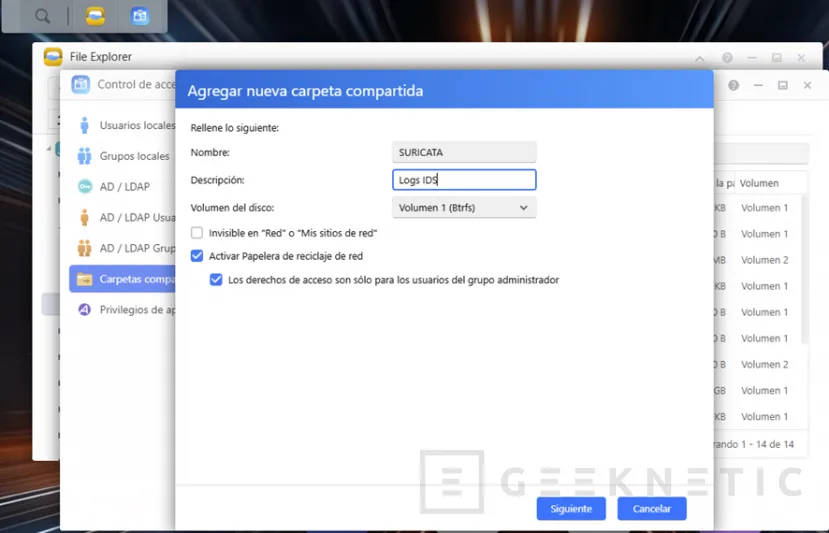Image resolution: width=829 pixels, height=533 pixels.
Task: Disable Activar Papelera de reciclaje de red
Action: (197, 256)
